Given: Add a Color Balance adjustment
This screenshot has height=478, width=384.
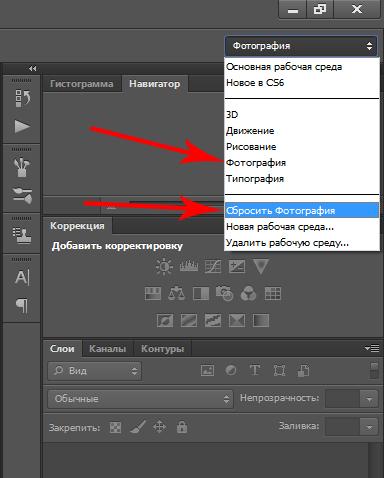Looking at the screenshot, I should point(177,294).
